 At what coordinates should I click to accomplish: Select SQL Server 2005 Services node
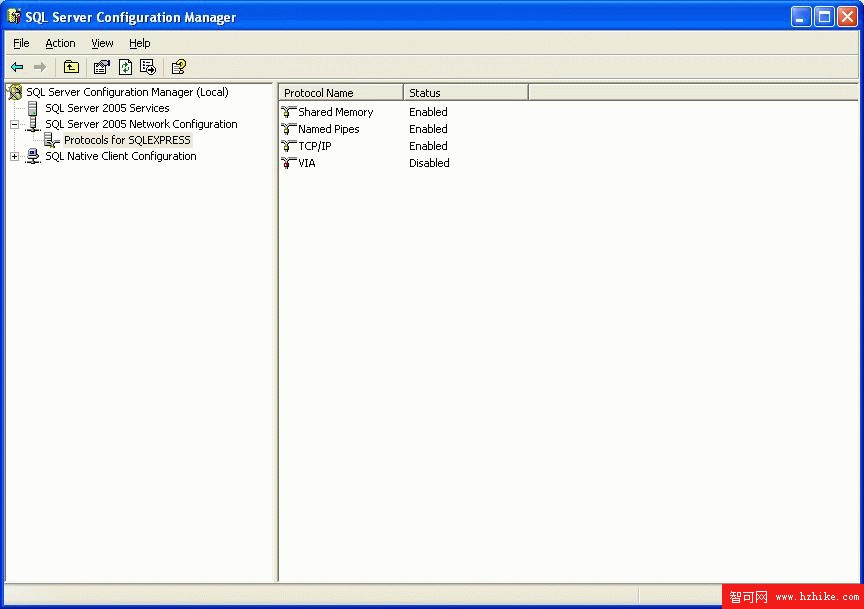click(107, 108)
